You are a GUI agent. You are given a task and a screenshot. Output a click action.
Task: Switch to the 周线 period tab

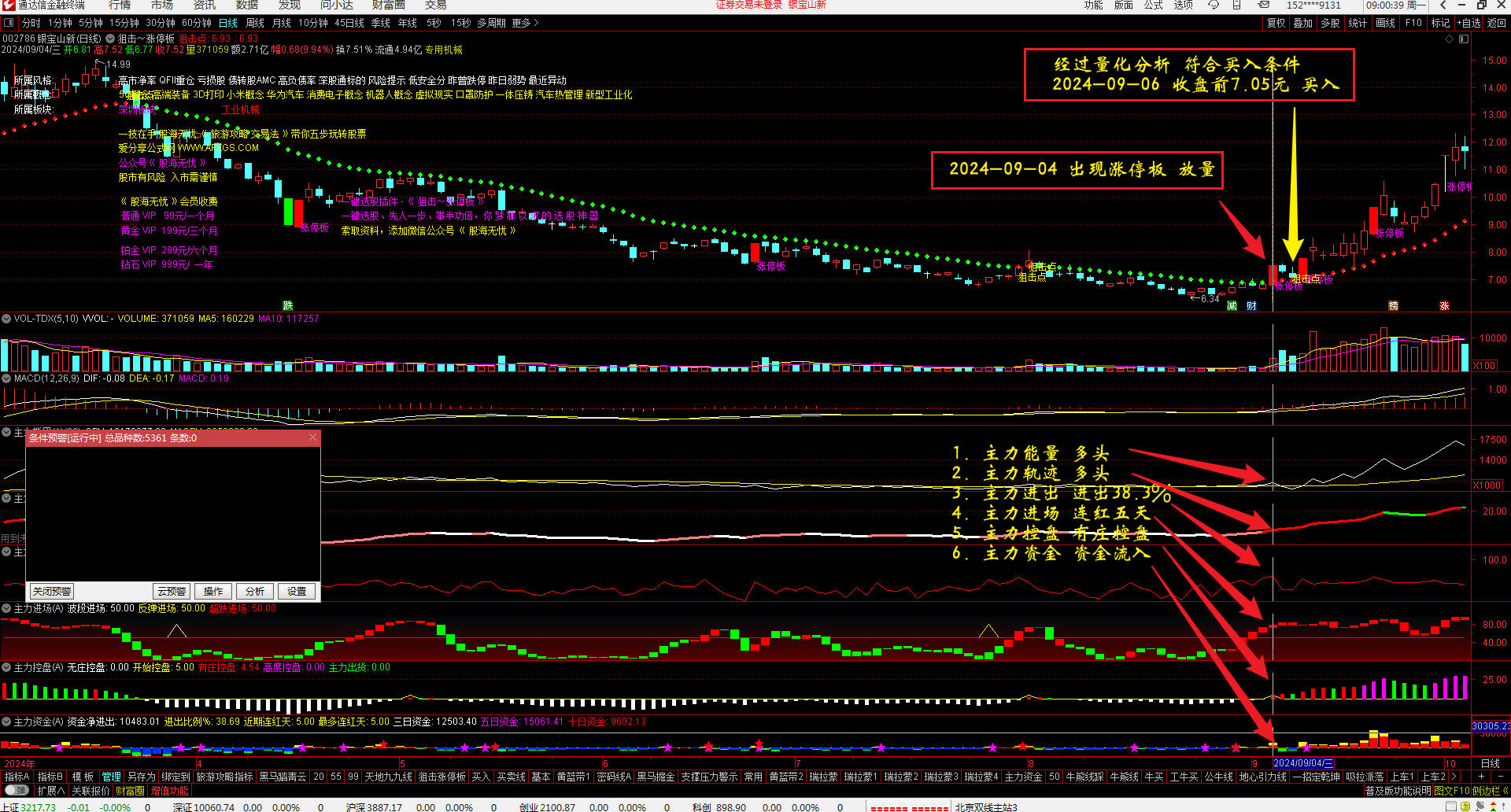pyautogui.click(x=255, y=23)
